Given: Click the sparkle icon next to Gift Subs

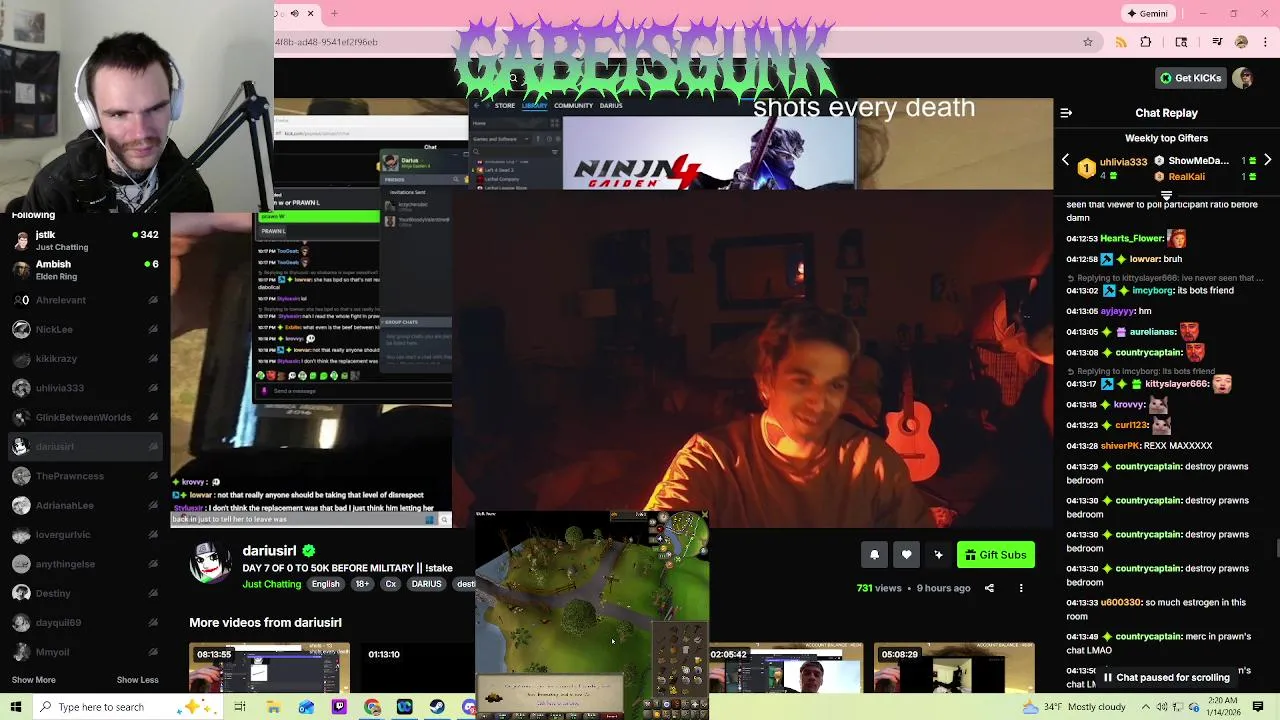Looking at the screenshot, I should 938,555.
